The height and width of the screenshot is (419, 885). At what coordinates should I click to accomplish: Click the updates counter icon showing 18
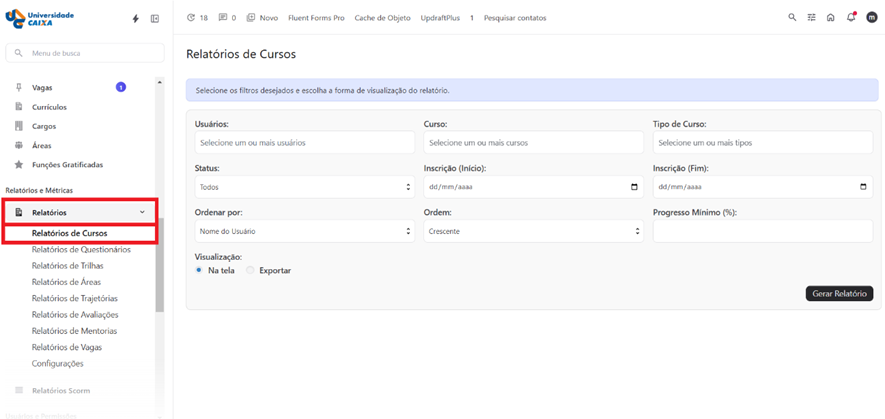point(197,18)
